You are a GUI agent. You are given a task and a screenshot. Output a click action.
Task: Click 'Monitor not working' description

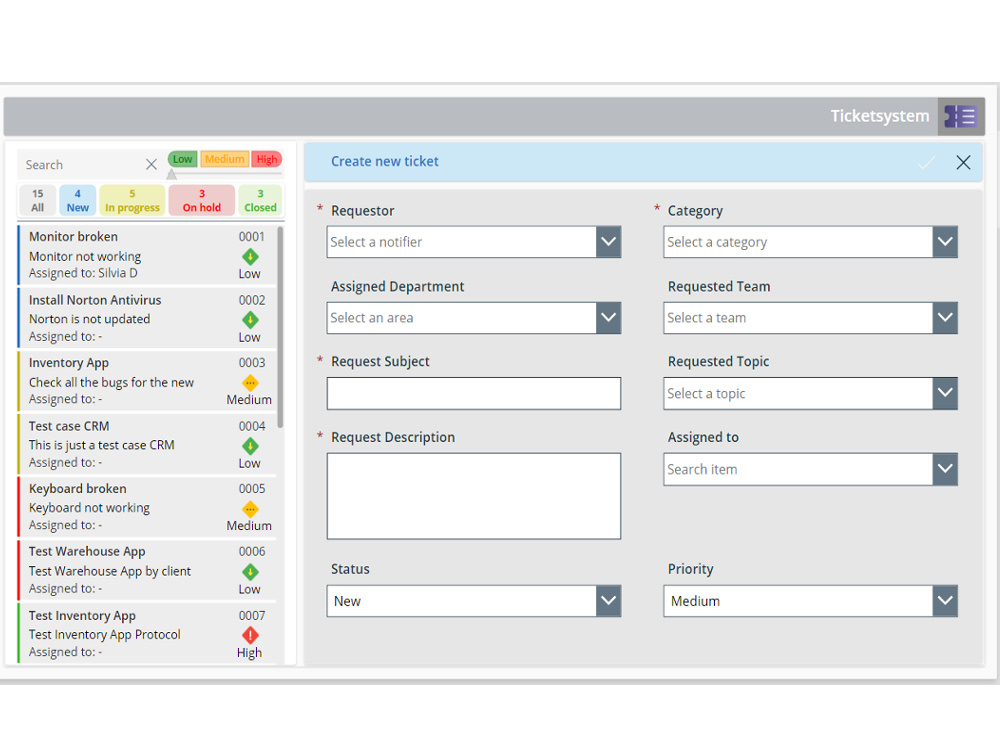(x=85, y=256)
